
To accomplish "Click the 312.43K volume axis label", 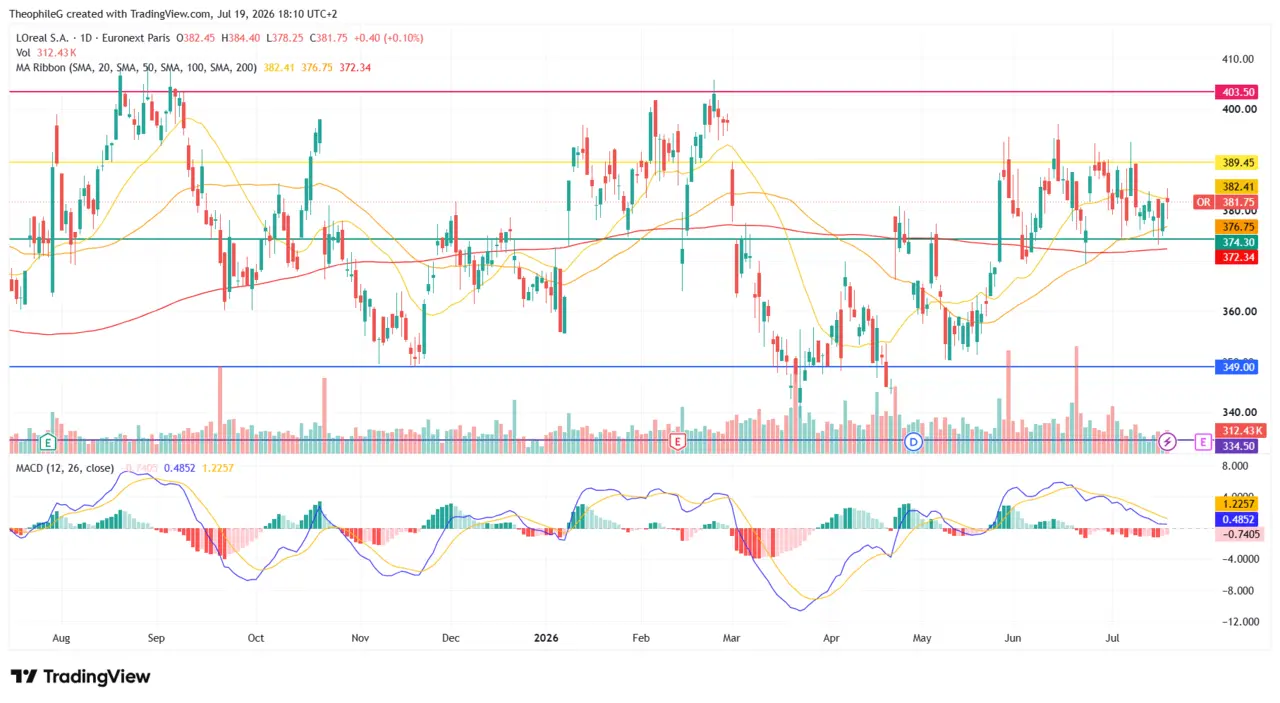I will click(x=1241, y=430).
